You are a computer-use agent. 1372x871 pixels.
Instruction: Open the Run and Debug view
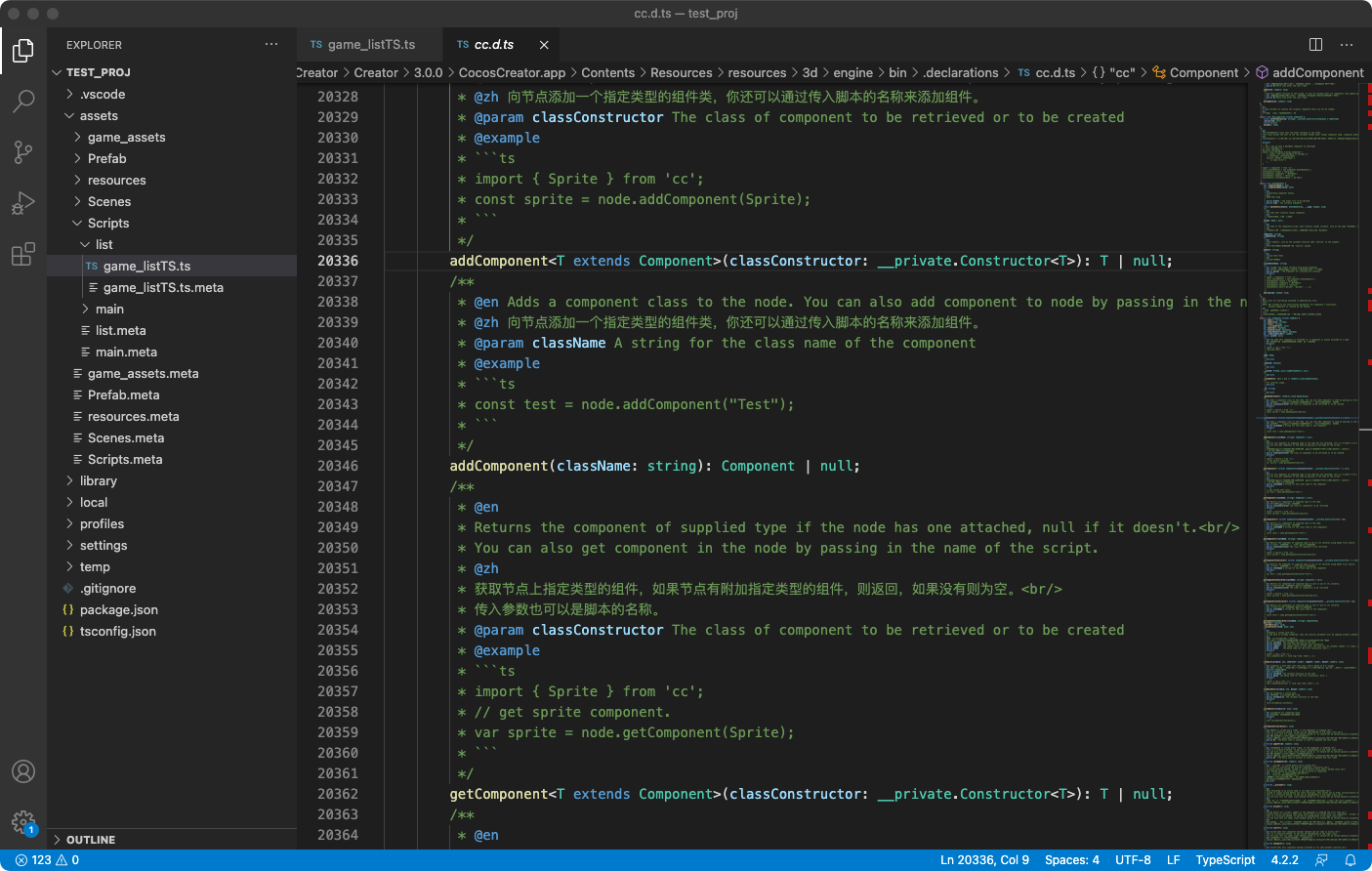coord(23,203)
